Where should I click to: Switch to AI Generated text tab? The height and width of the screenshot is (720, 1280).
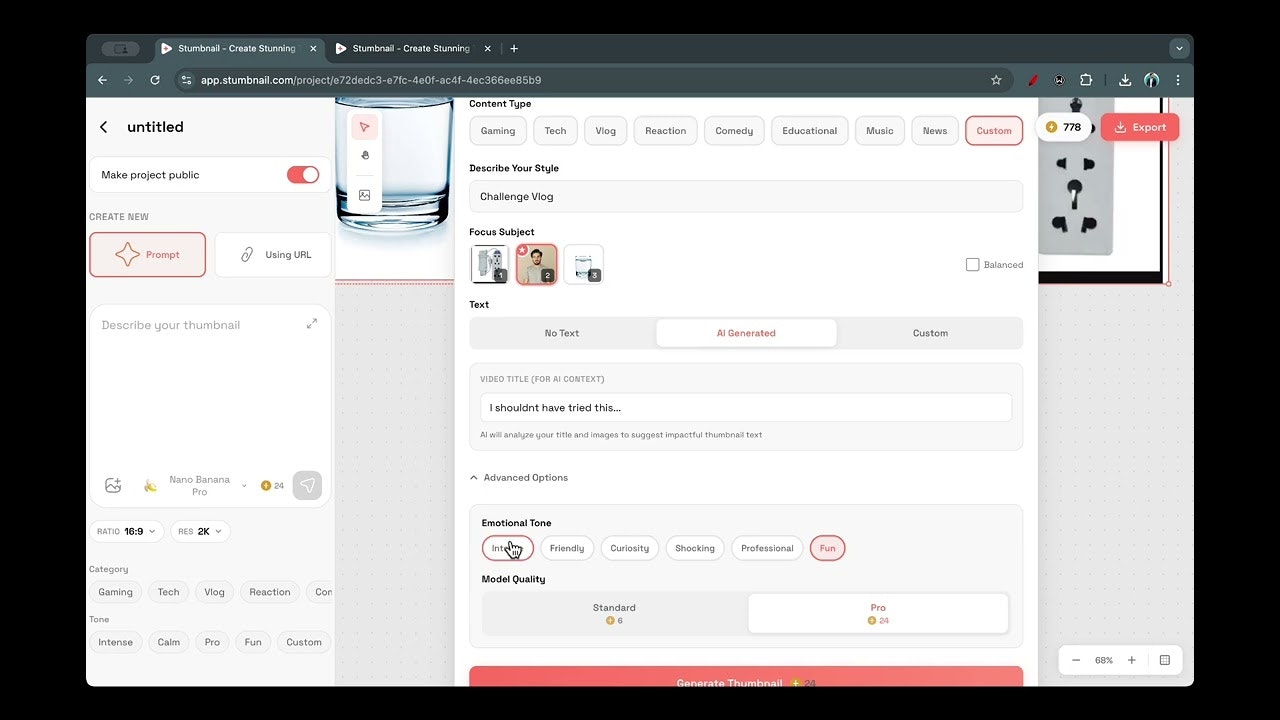(746, 333)
